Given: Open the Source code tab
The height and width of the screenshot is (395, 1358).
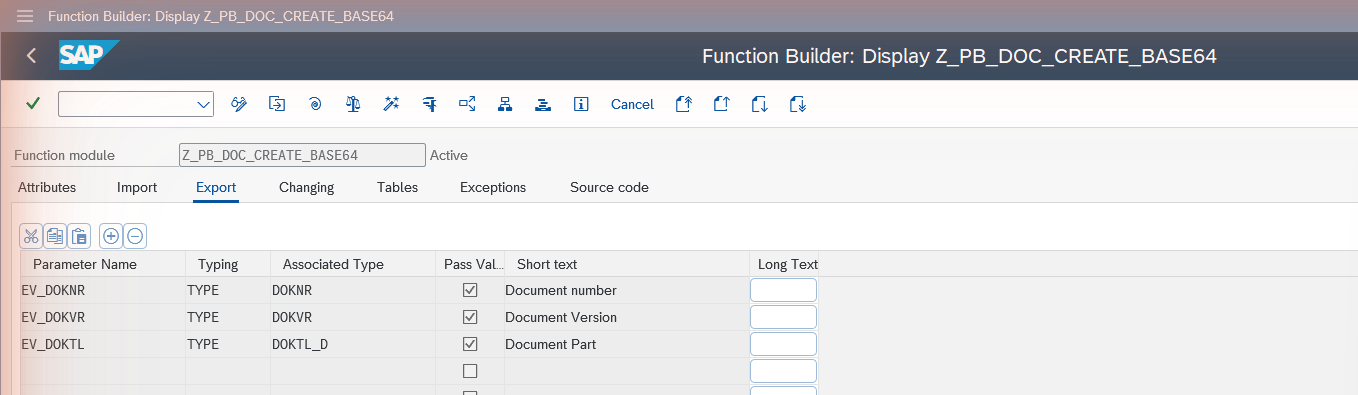Looking at the screenshot, I should 609,187.
